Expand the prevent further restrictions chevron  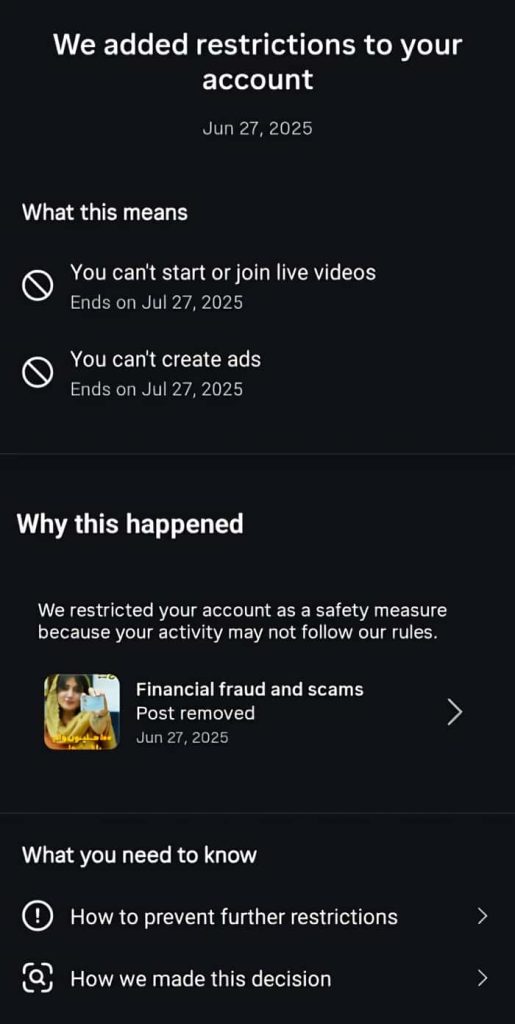482,916
